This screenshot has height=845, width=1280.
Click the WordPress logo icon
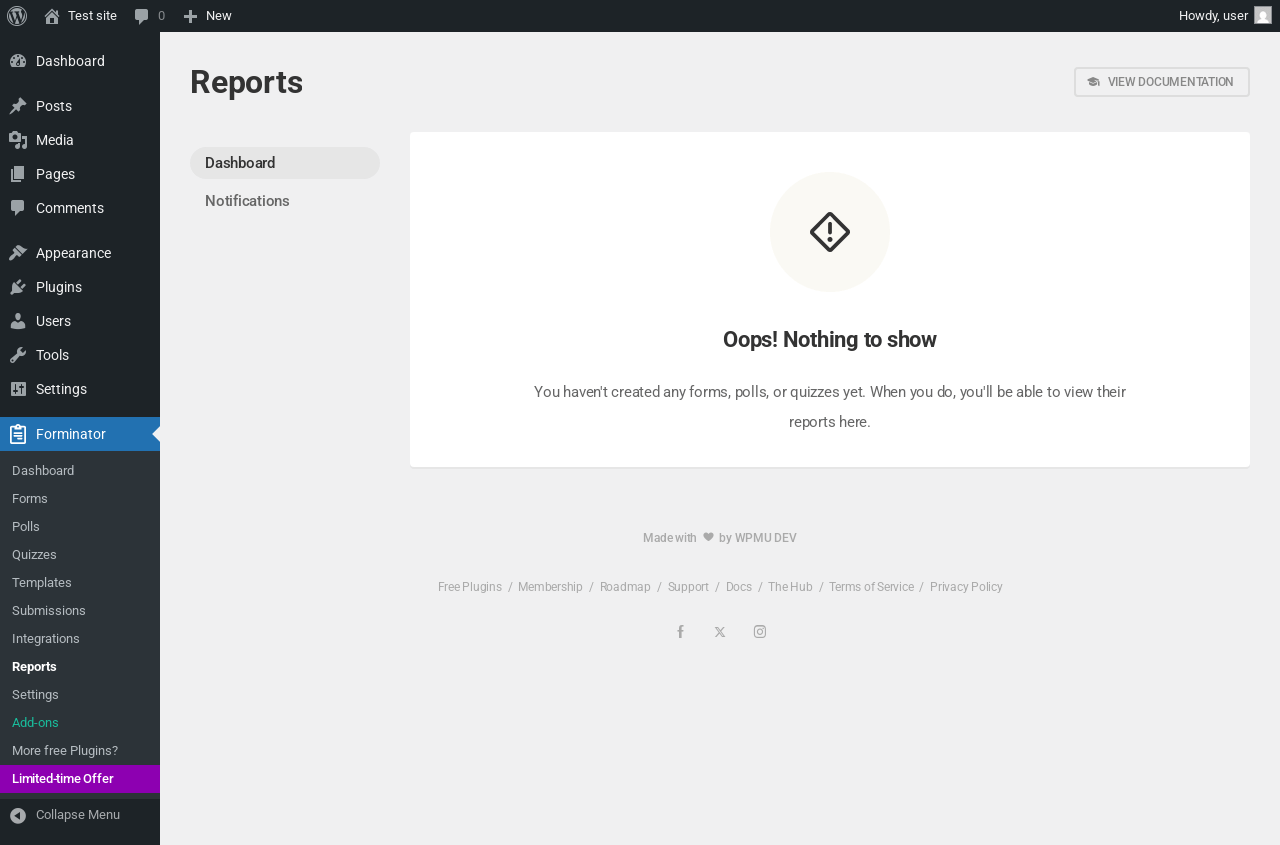coord(17,16)
